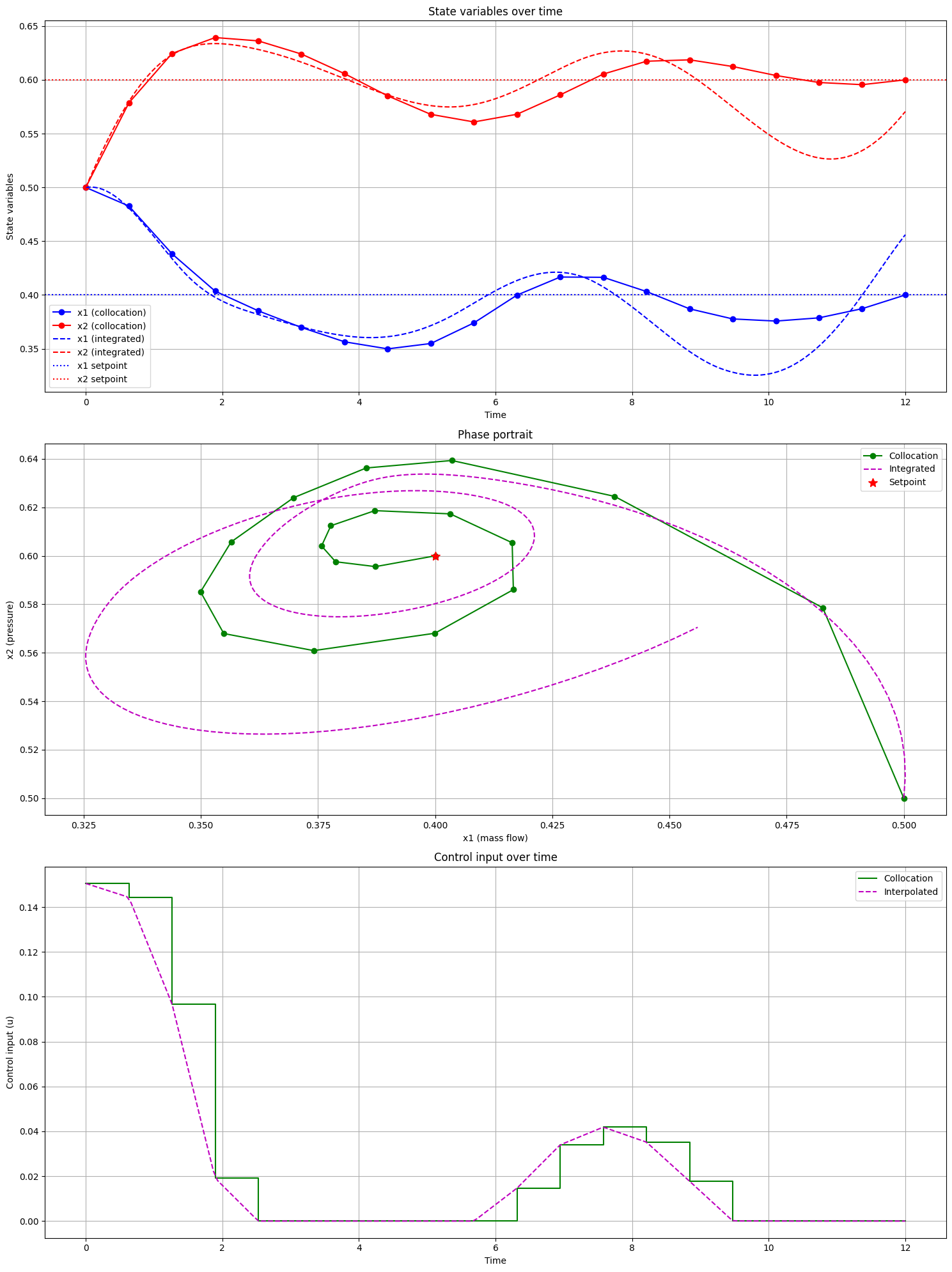Click the 'Time' label under the control plot
The width and height of the screenshot is (952, 1272).
coord(495,1260)
